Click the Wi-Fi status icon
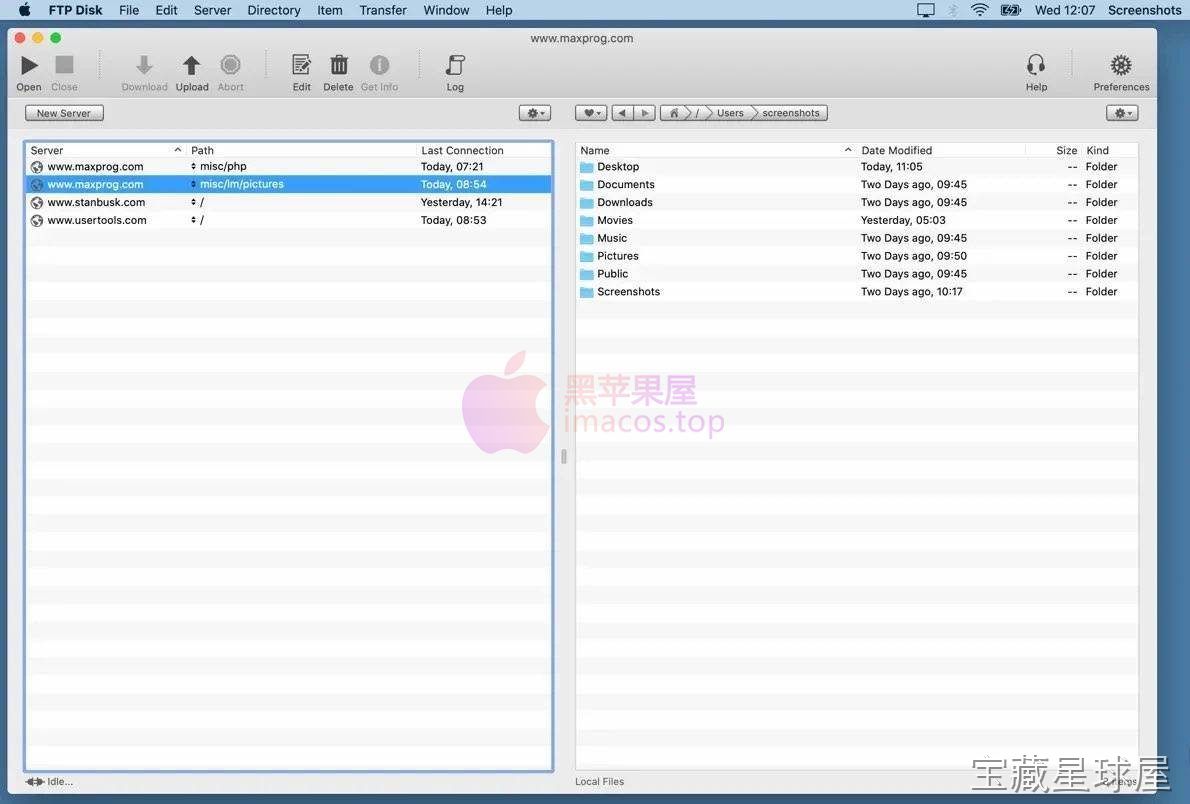The height and width of the screenshot is (804, 1190). click(980, 10)
